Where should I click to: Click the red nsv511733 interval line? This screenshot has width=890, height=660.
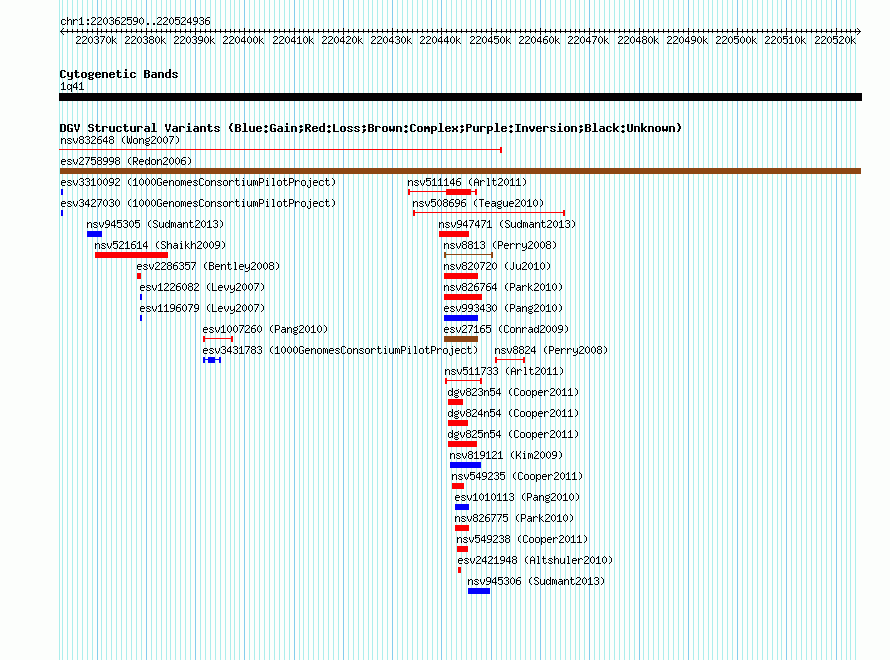click(464, 381)
